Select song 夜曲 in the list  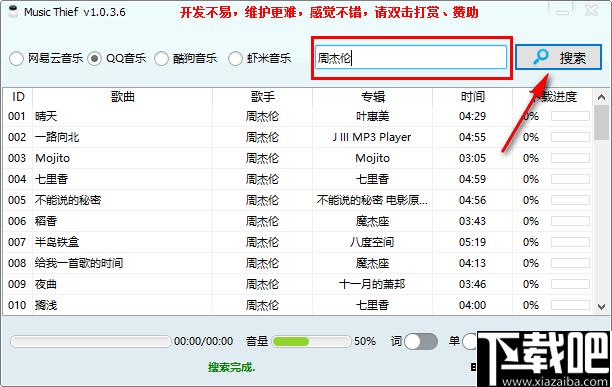(x=46, y=284)
